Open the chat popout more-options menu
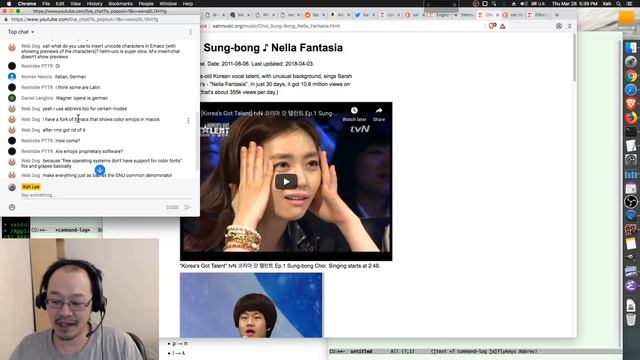640x360 pixels. click(x=190, y=32)
